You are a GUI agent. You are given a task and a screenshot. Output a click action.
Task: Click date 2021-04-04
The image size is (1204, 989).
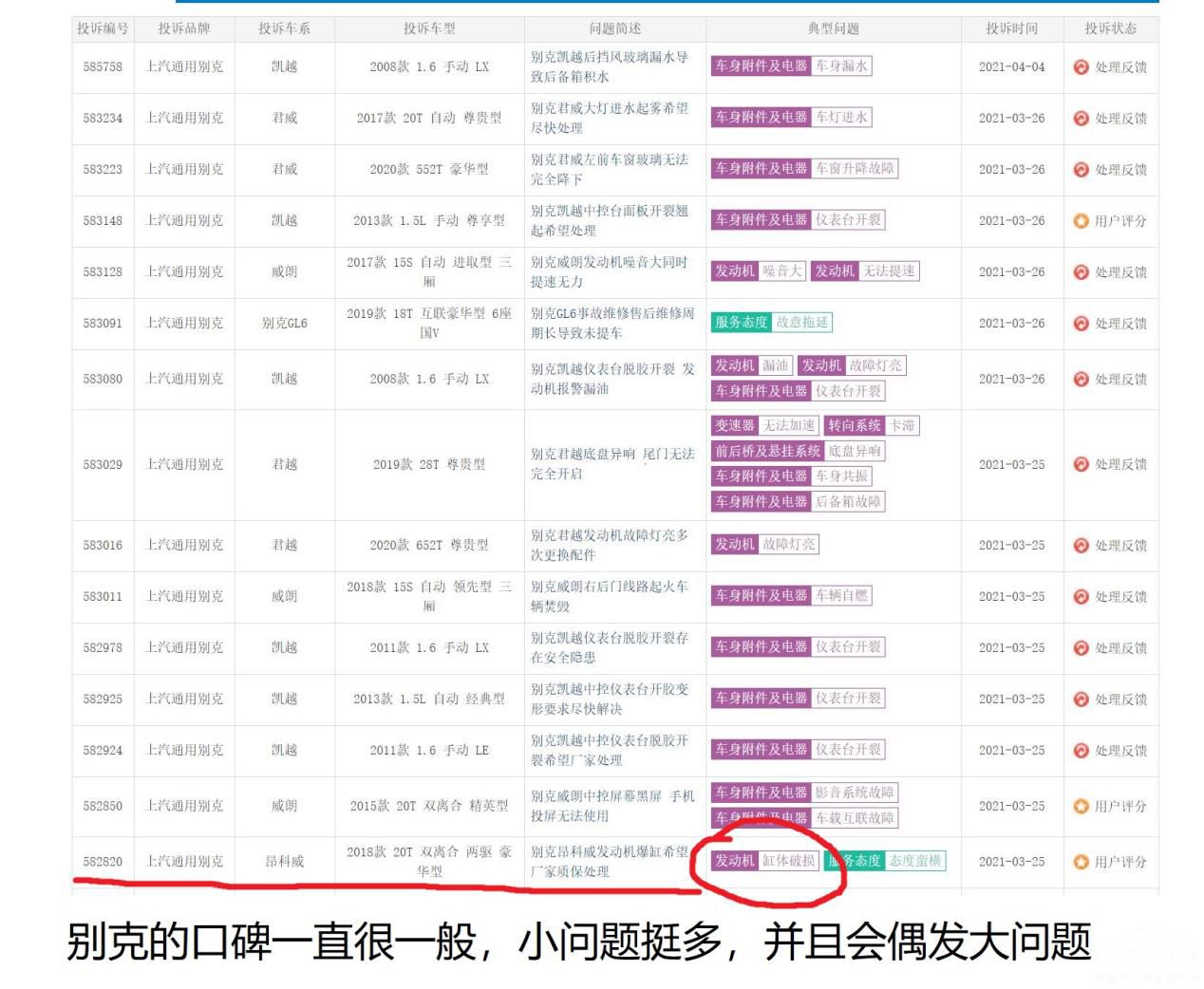click(x=1012, y=66)
